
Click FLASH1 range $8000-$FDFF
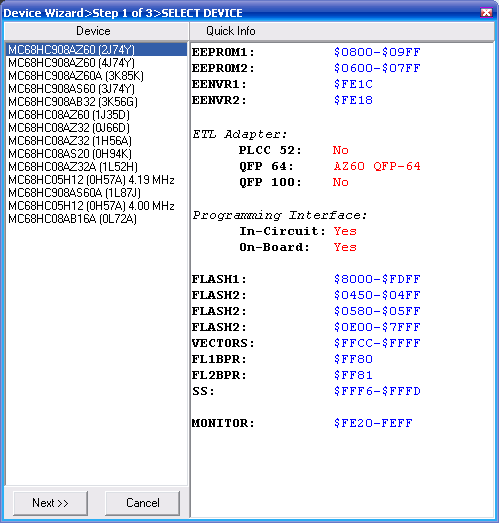[x=377, y=279]
